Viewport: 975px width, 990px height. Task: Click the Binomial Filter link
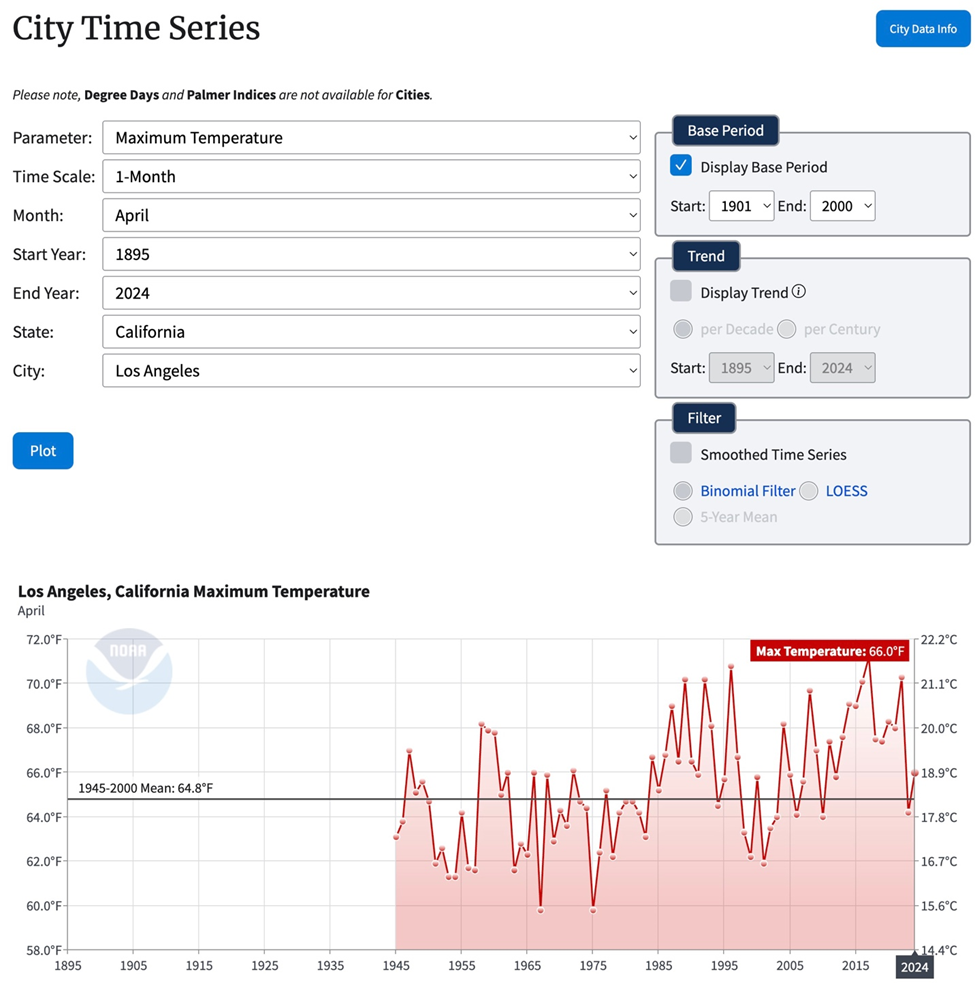click(x=747, y=491)
